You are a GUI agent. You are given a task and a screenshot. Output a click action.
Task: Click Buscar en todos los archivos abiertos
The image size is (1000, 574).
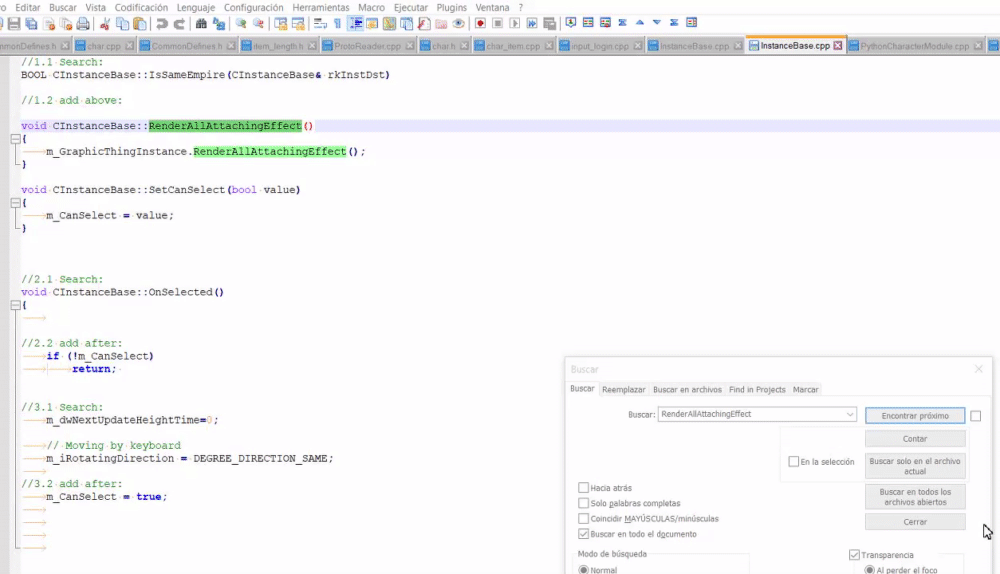[915, 497]
